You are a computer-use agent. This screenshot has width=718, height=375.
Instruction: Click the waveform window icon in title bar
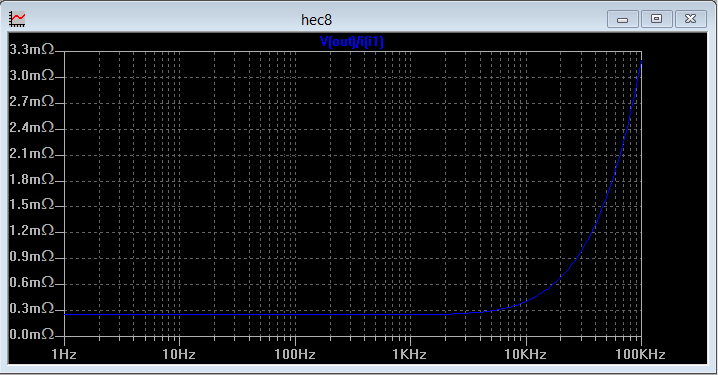(17, 19)
